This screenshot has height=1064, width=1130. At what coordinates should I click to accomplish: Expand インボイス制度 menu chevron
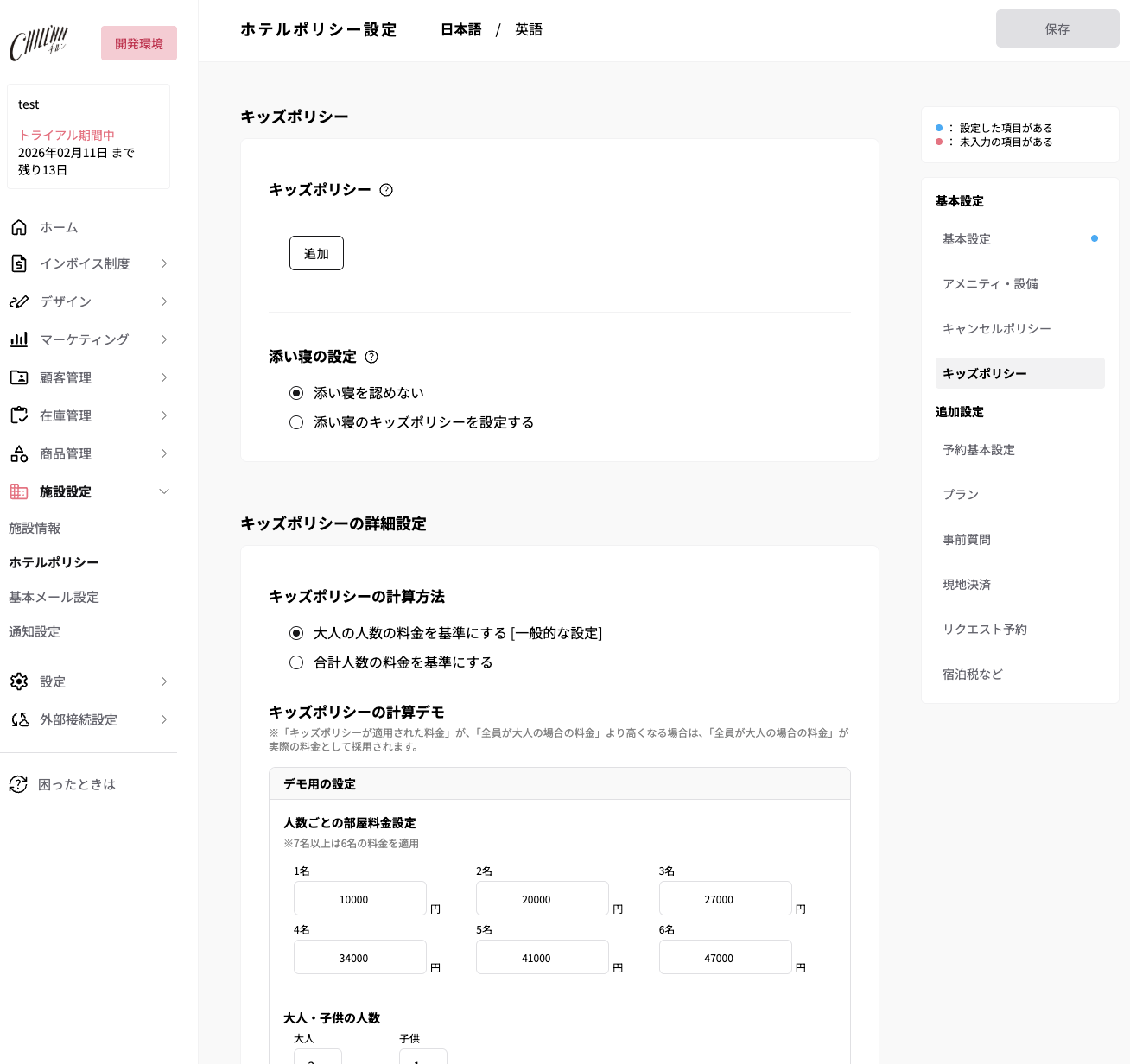pyautogui.click(x=164, y=263)
